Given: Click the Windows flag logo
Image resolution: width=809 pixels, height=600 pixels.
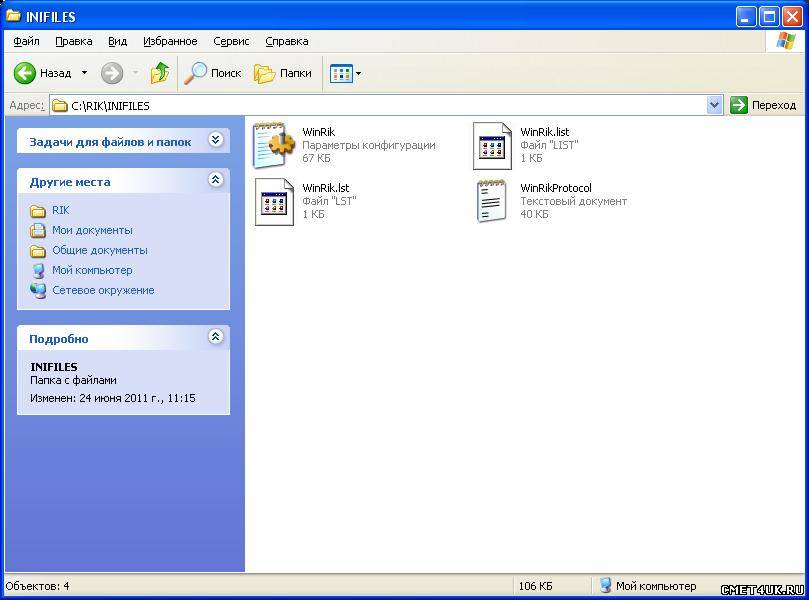Looking at the screenshot, I should click(x=785, y=41).
